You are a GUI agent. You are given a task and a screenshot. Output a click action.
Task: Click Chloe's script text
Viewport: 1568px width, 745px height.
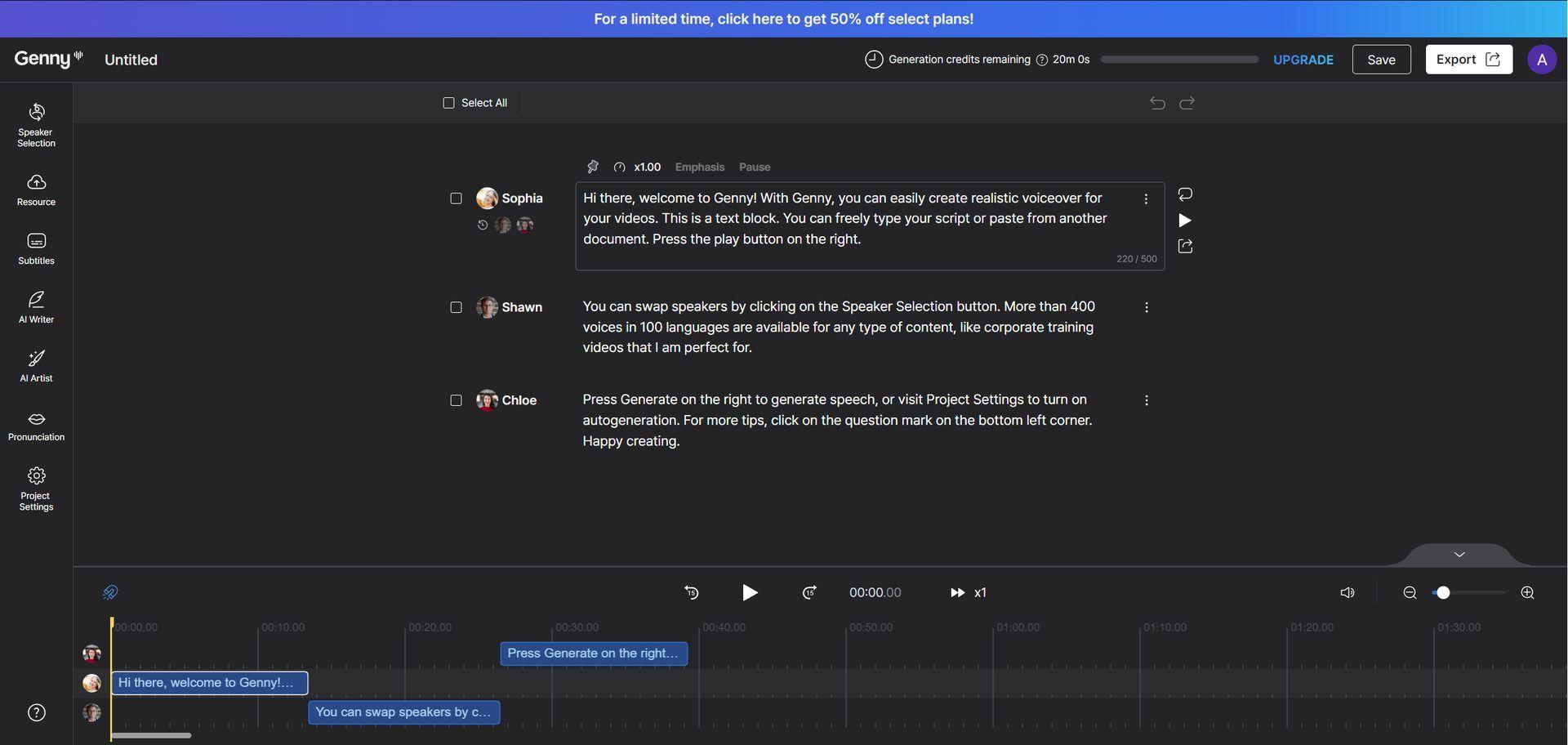pos(837,420)
